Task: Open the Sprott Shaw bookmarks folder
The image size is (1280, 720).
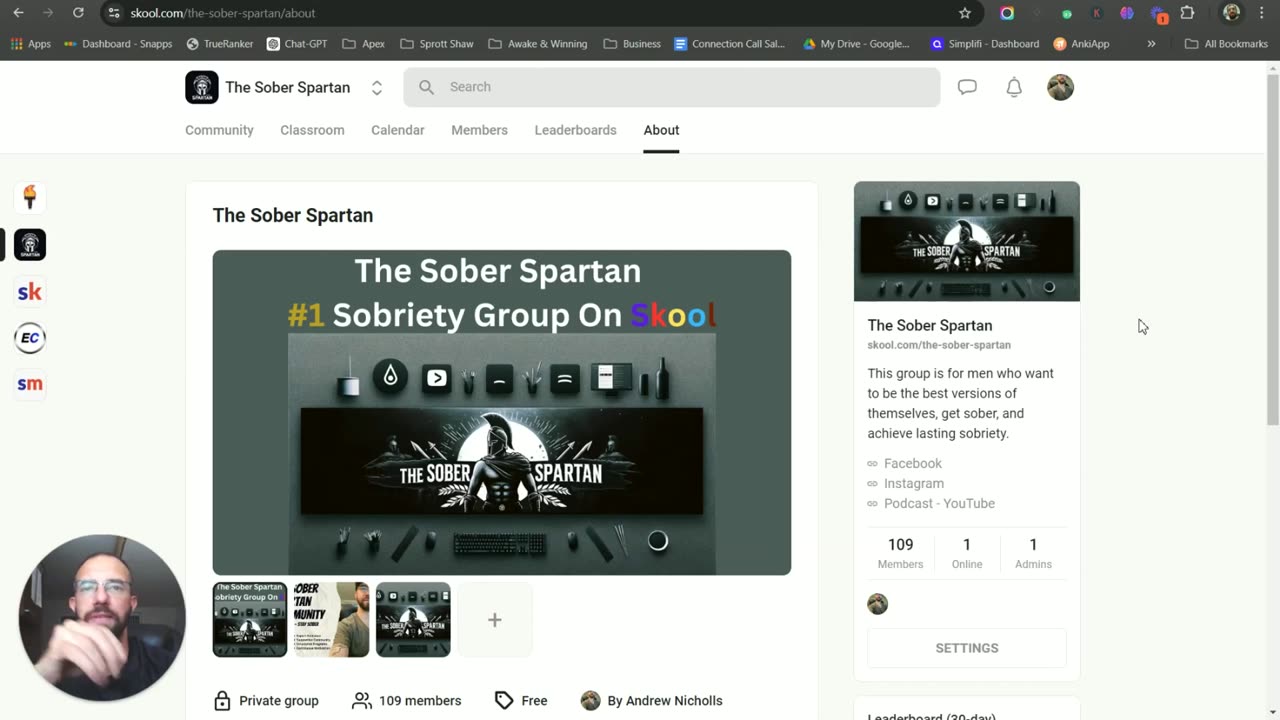Action: tap(437, 44)
